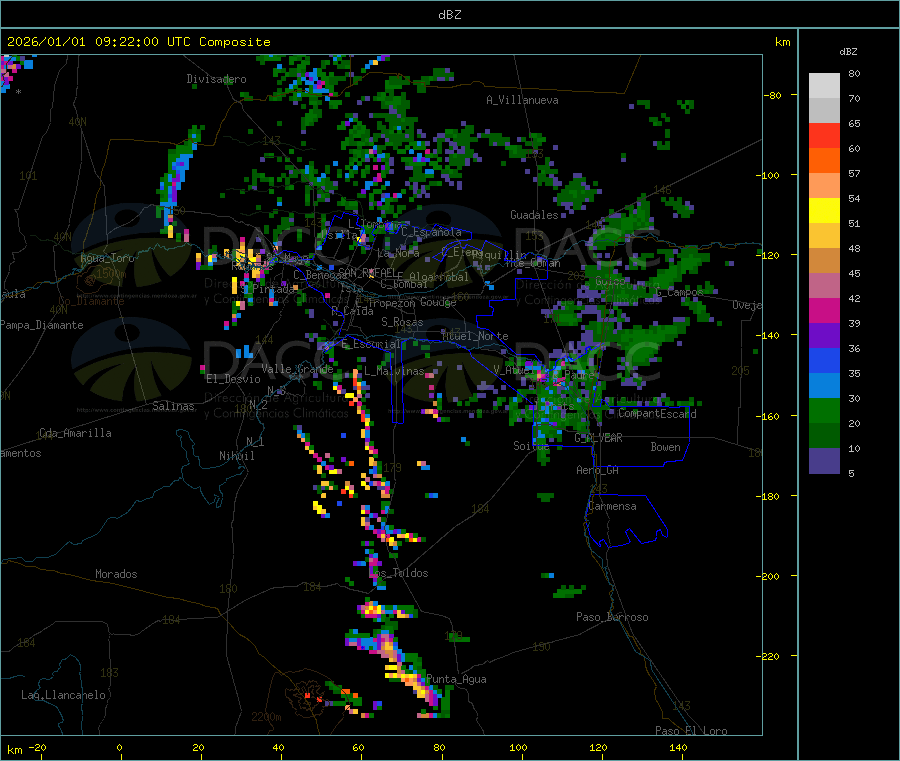Click the white 70-80 dBZ legend swatch
This screenshot has width=900, height=761.
coord(824,86)
